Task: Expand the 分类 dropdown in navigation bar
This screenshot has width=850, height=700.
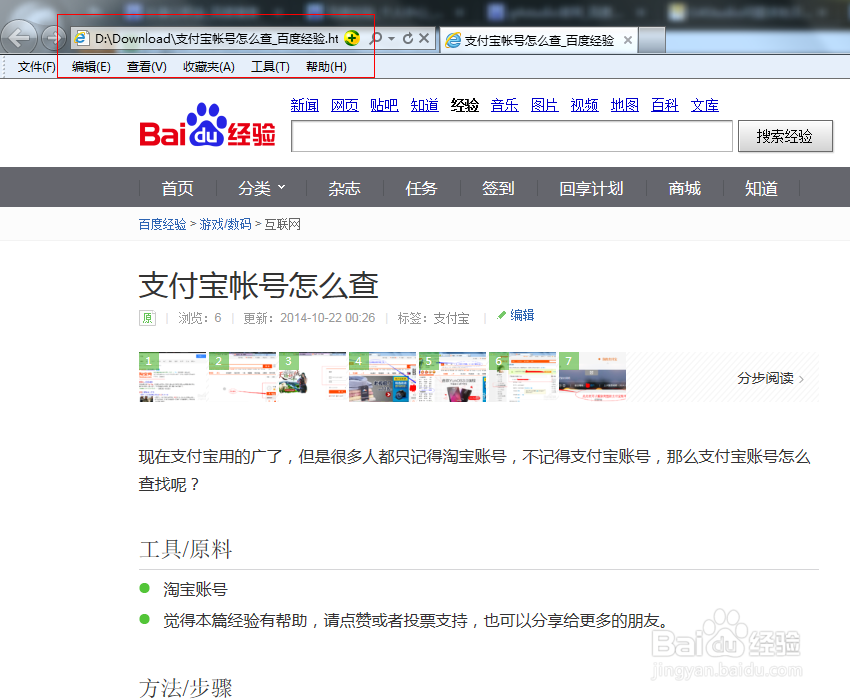Action: 261,188
